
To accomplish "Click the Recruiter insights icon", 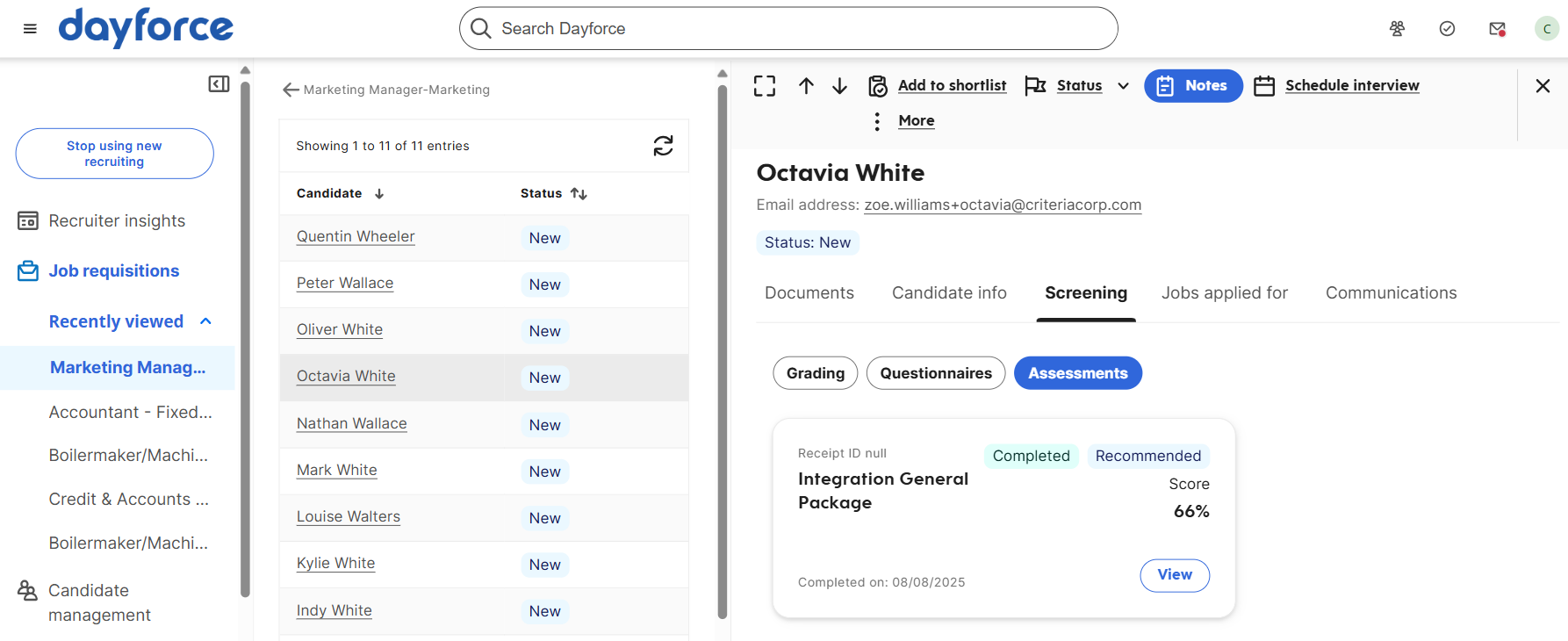I will pyautogui.click(x=28, y=221).
